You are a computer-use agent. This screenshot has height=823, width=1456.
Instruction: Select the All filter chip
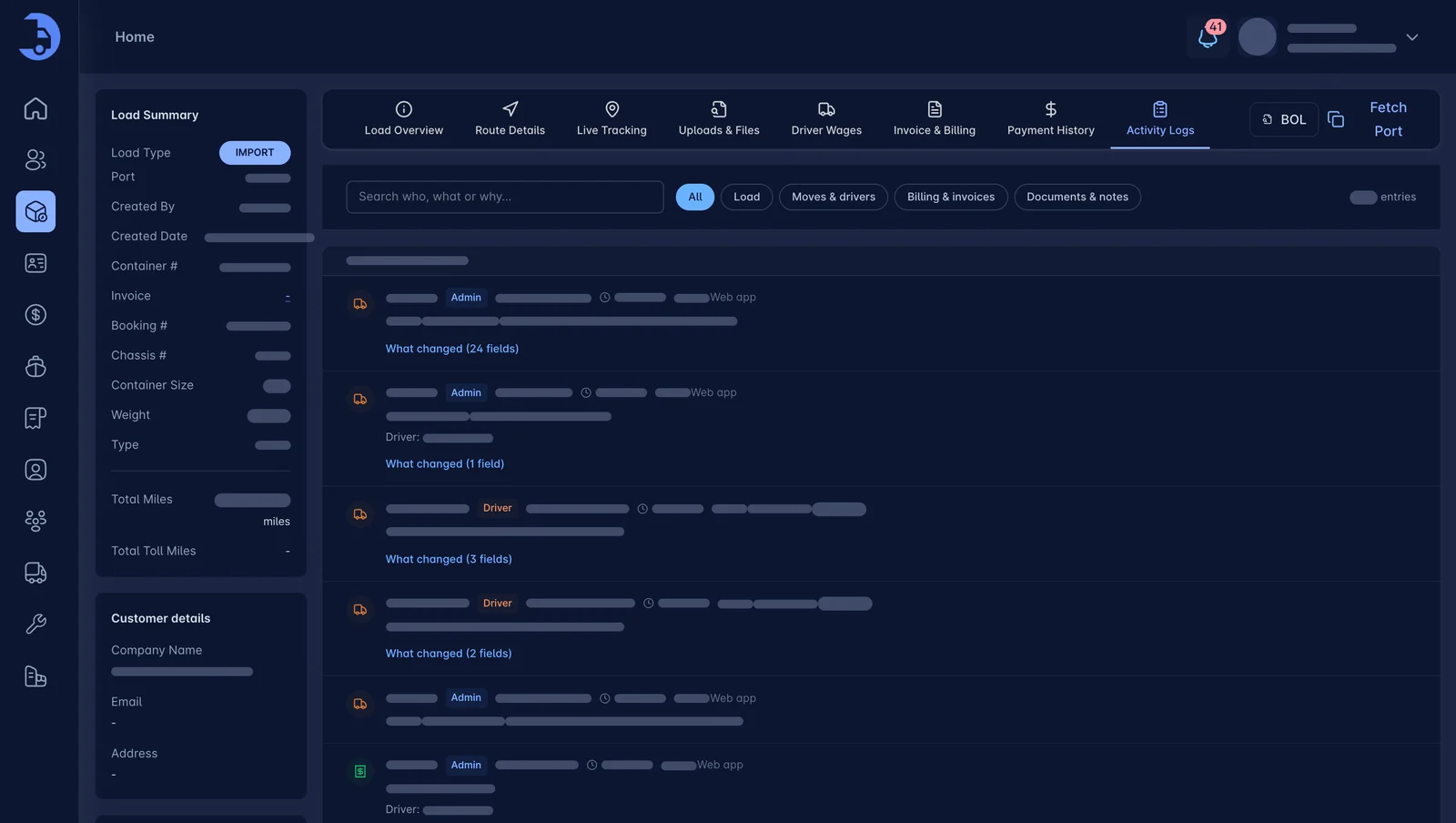695,198
